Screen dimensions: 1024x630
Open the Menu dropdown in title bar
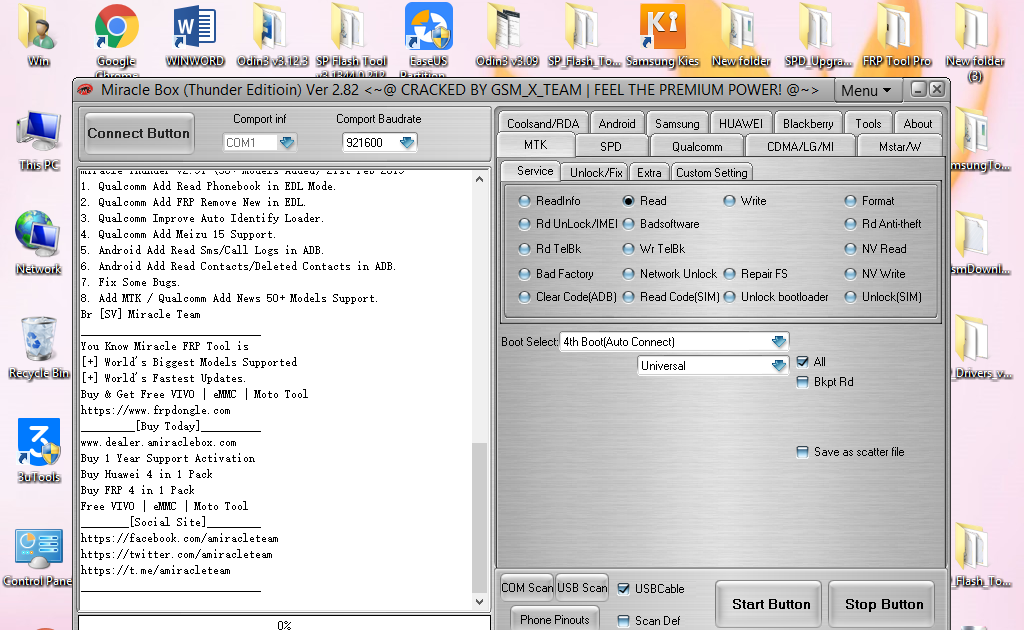866,91
